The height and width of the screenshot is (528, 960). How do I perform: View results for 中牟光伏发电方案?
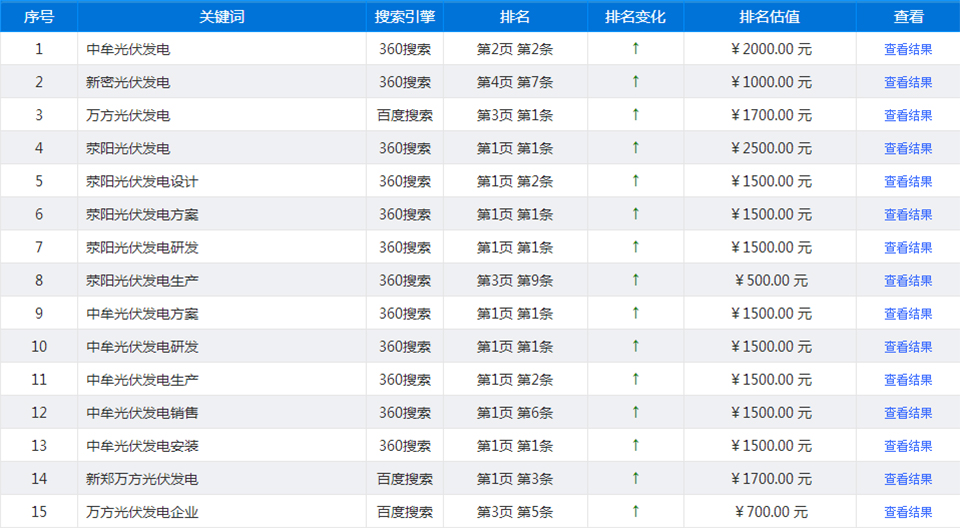point(908,314)
